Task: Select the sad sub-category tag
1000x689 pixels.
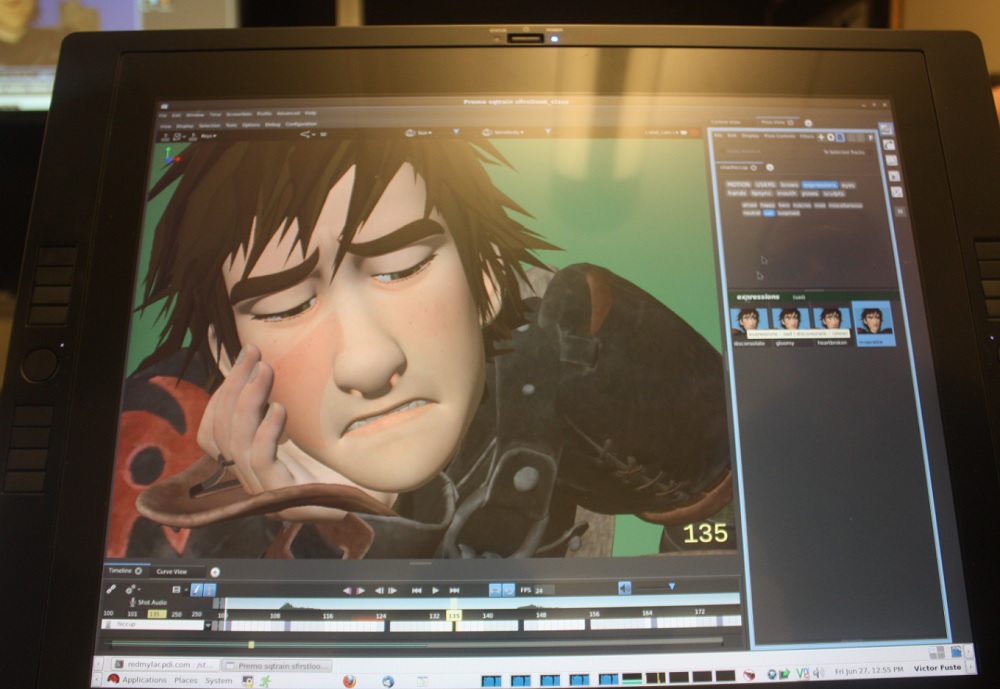Action: point(769,213)
